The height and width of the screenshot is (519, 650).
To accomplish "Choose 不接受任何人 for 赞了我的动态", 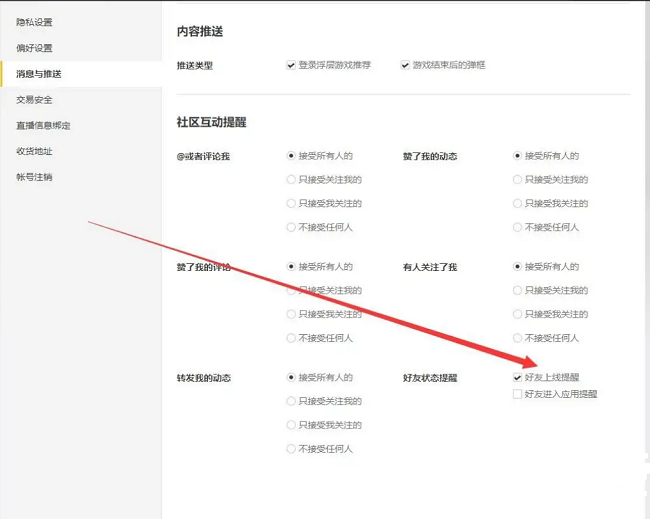I will coord(517,228).
